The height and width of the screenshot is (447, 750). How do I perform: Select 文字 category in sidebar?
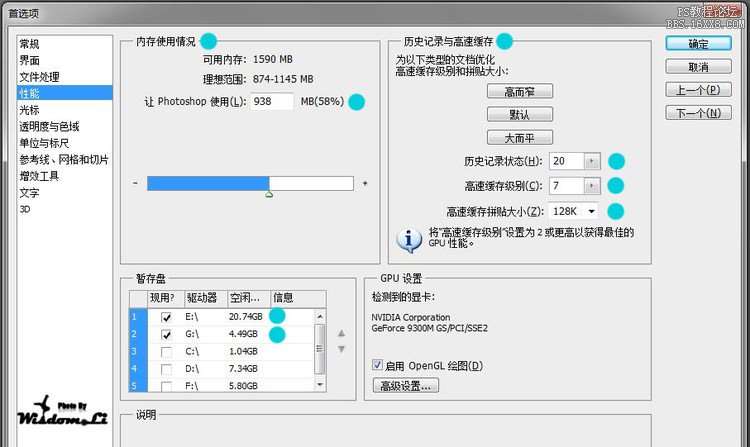point(30,193)
